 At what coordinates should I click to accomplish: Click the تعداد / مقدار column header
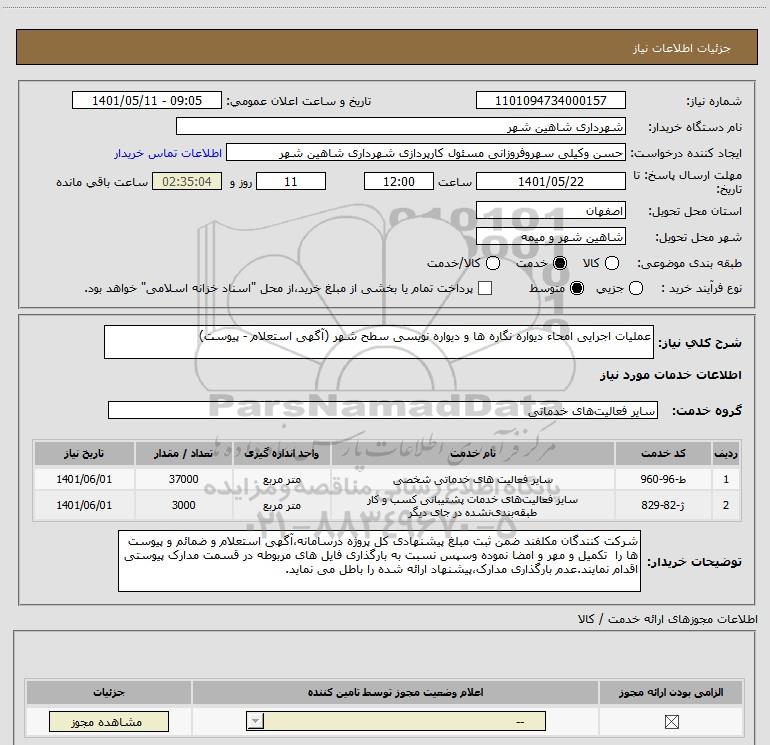tap(183, 453)
